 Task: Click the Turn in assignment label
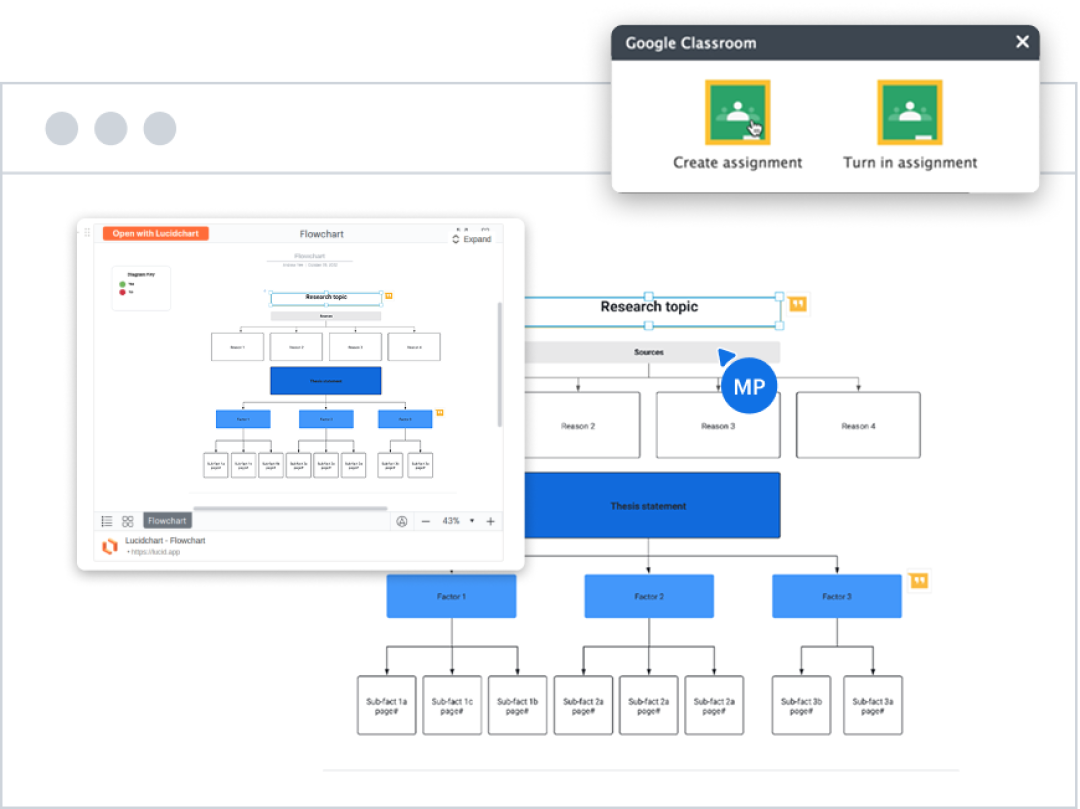910,162
